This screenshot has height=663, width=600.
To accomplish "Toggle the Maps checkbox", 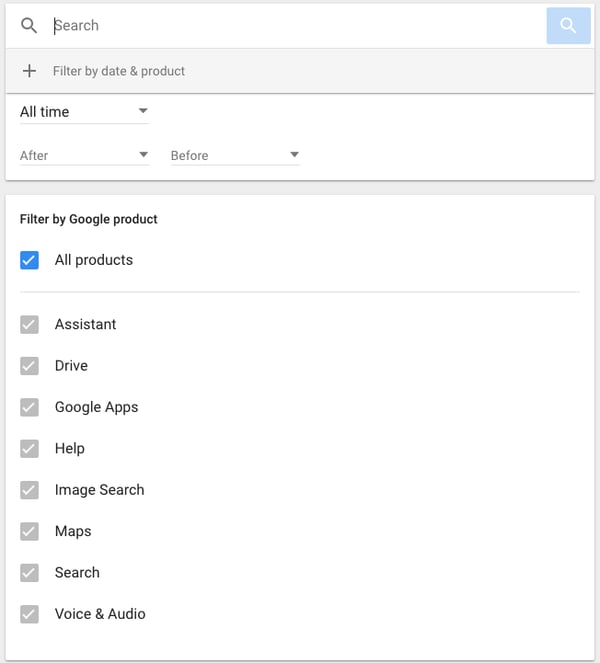I will [30, 531].
